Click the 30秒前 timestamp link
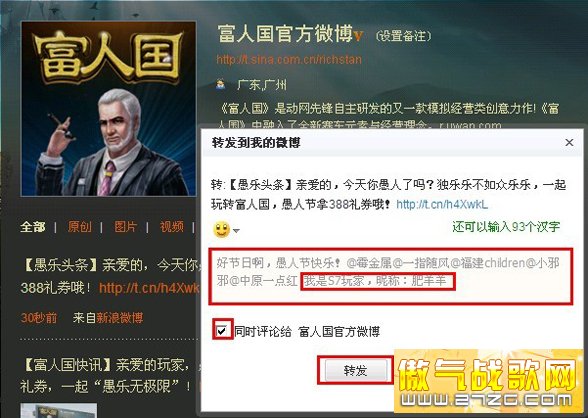 pyautogui.click(x=39, y=318)
